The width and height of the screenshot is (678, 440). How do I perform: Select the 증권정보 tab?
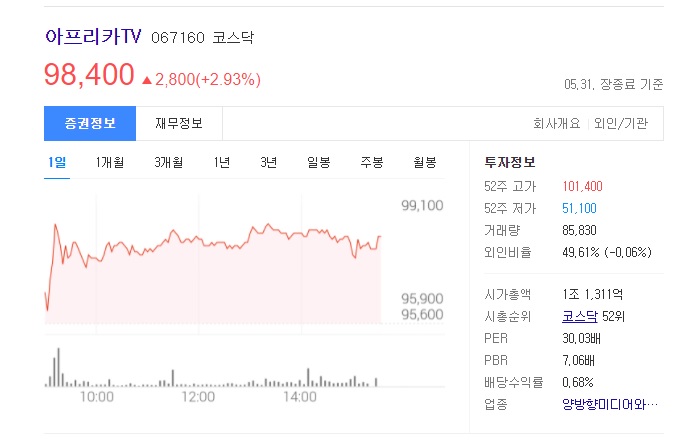click(90, 124)
